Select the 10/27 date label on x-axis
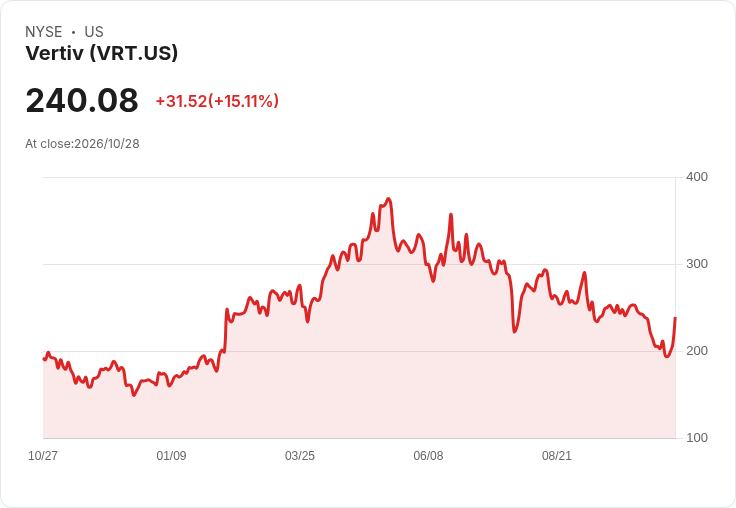The width and height of the screenshot is (736, 508). (43, 455)
